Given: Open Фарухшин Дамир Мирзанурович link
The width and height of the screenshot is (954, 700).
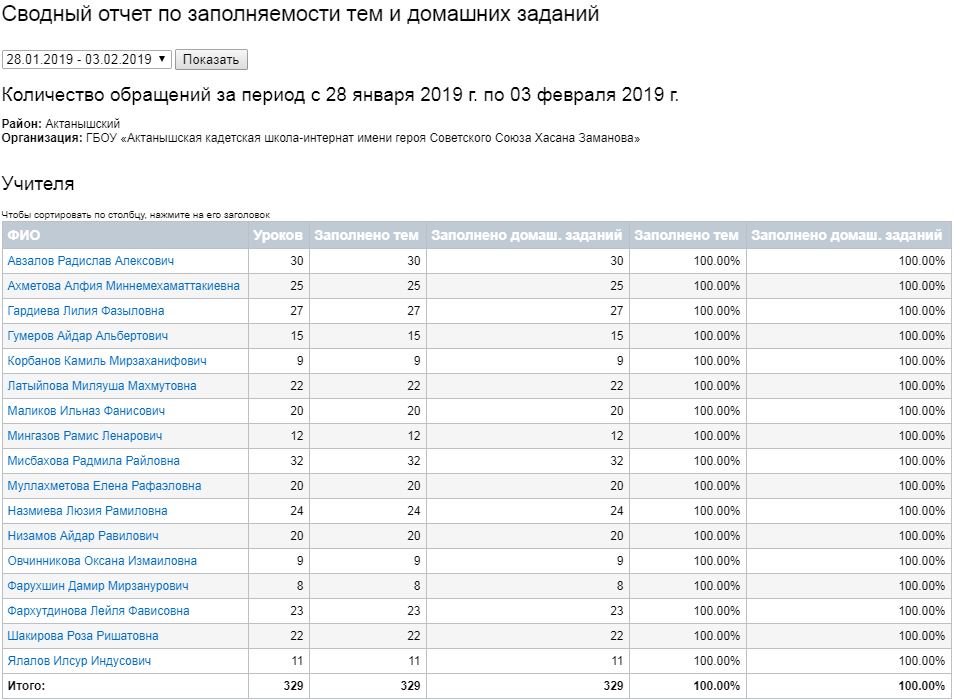Looking at the screenshot, I should pyautogui.click(x=97, y=586).
